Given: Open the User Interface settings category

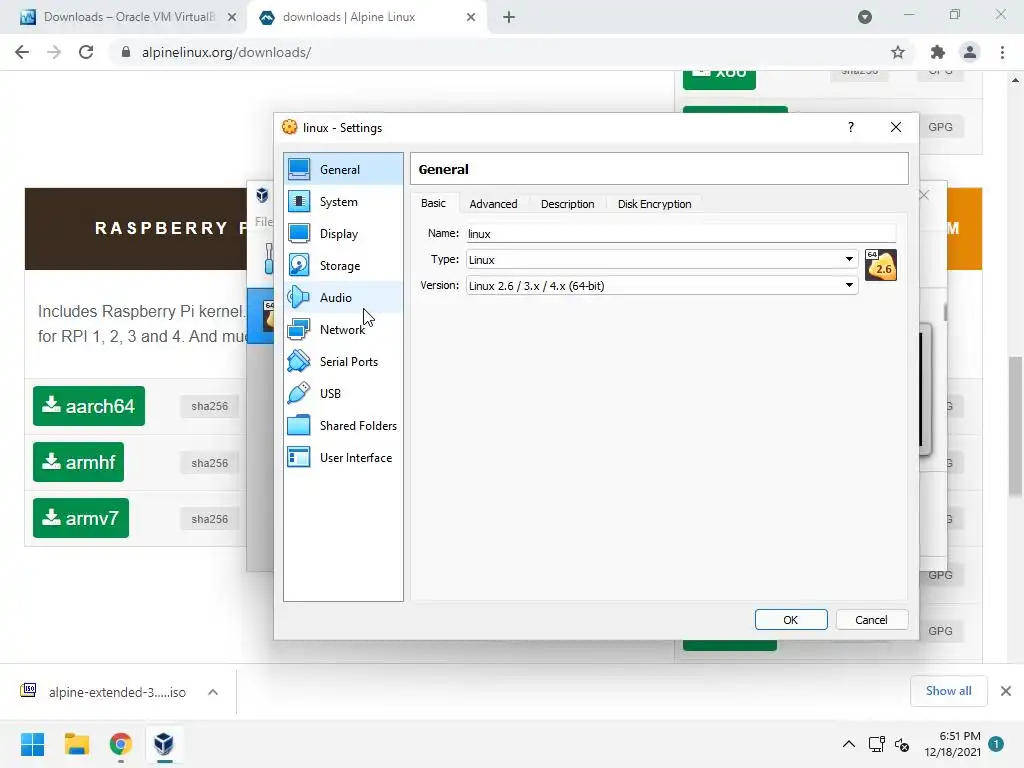Looking at the screenshot, I should tap(343, 458).
